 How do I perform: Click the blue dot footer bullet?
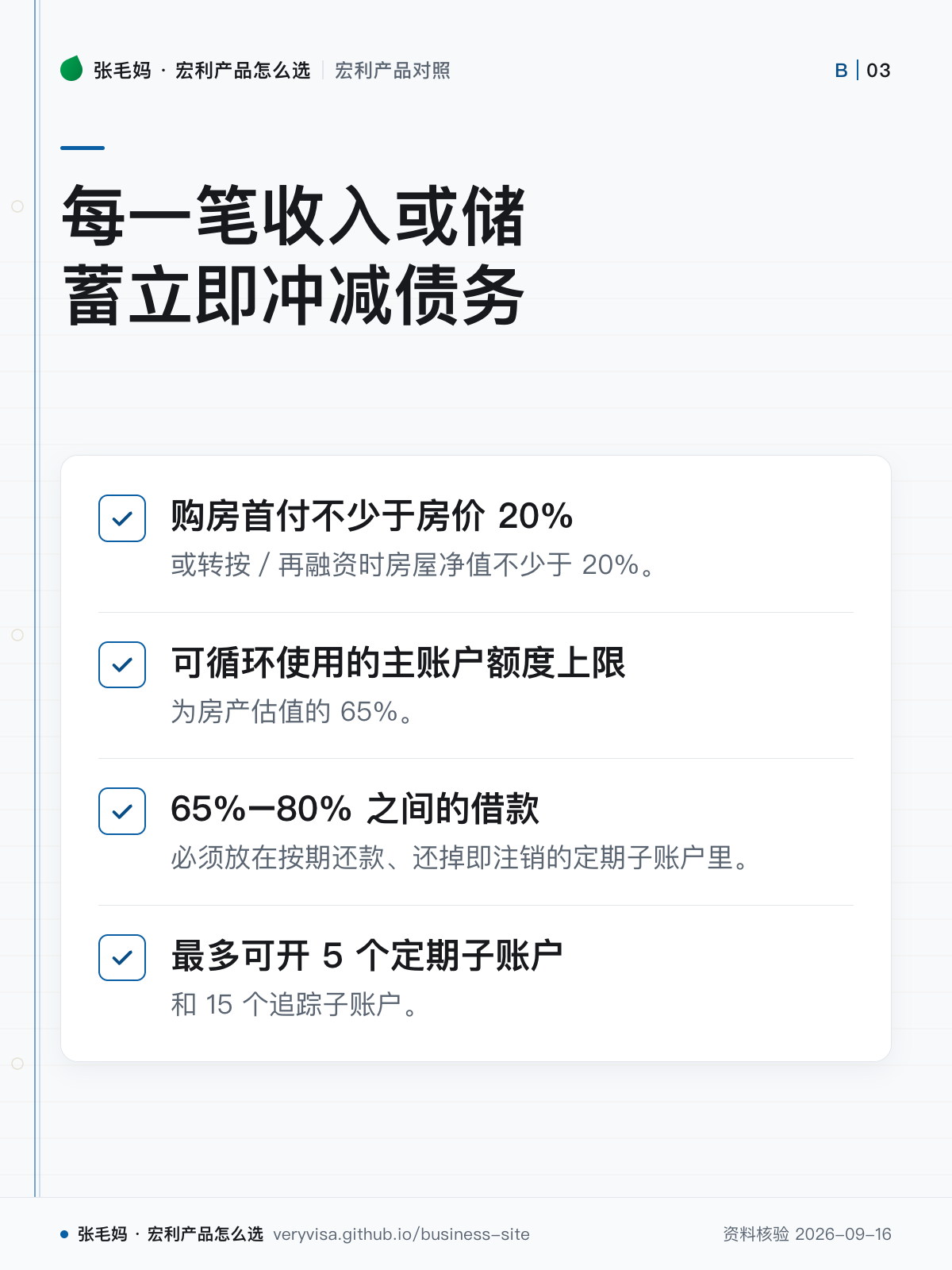(x=64, y=1234)
